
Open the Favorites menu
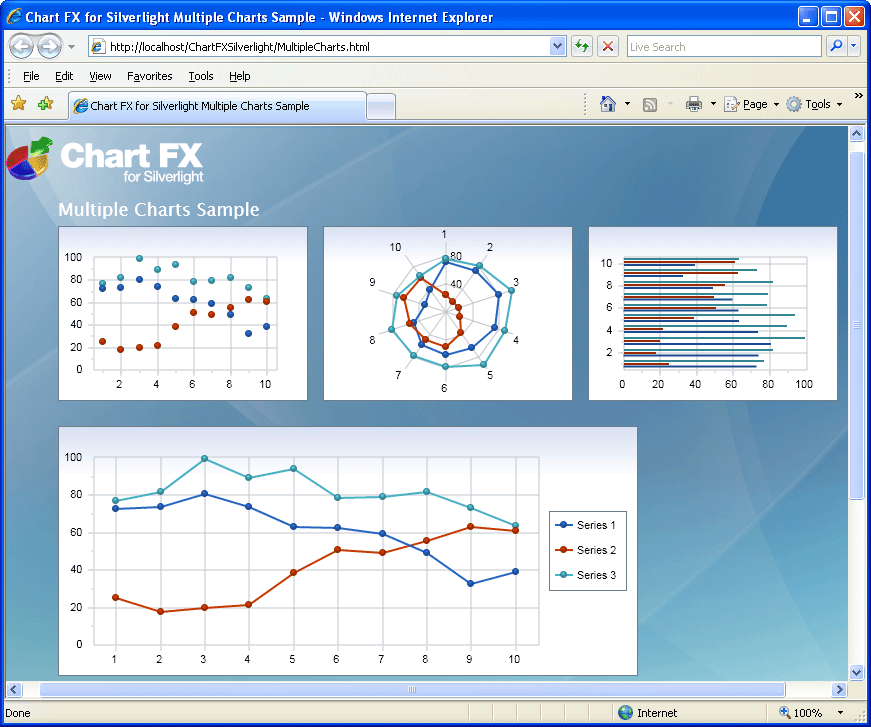coord(149,76)
